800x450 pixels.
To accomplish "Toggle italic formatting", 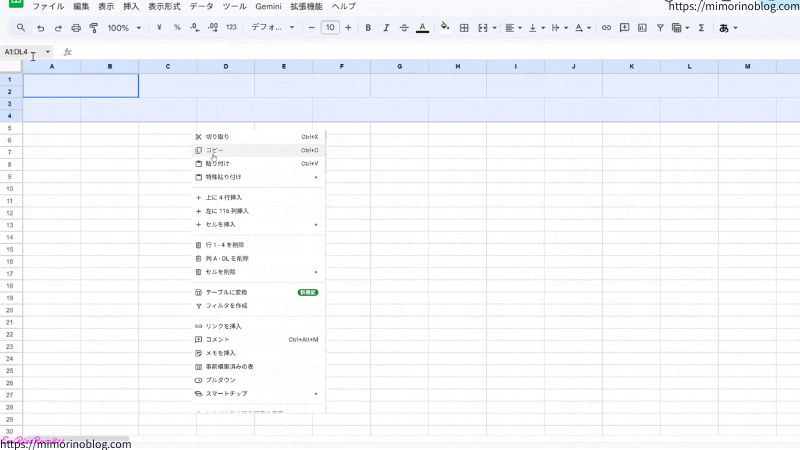I will tap(386, 28).
